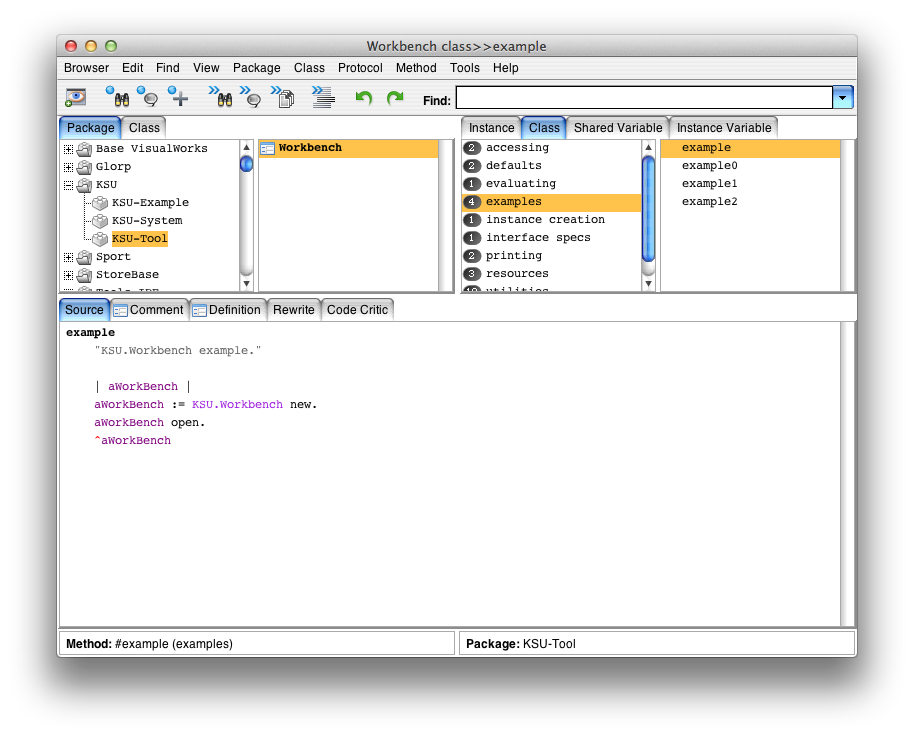The image size is (914, 736).
Task: Open the Comment tab
Action: (150, 309)
